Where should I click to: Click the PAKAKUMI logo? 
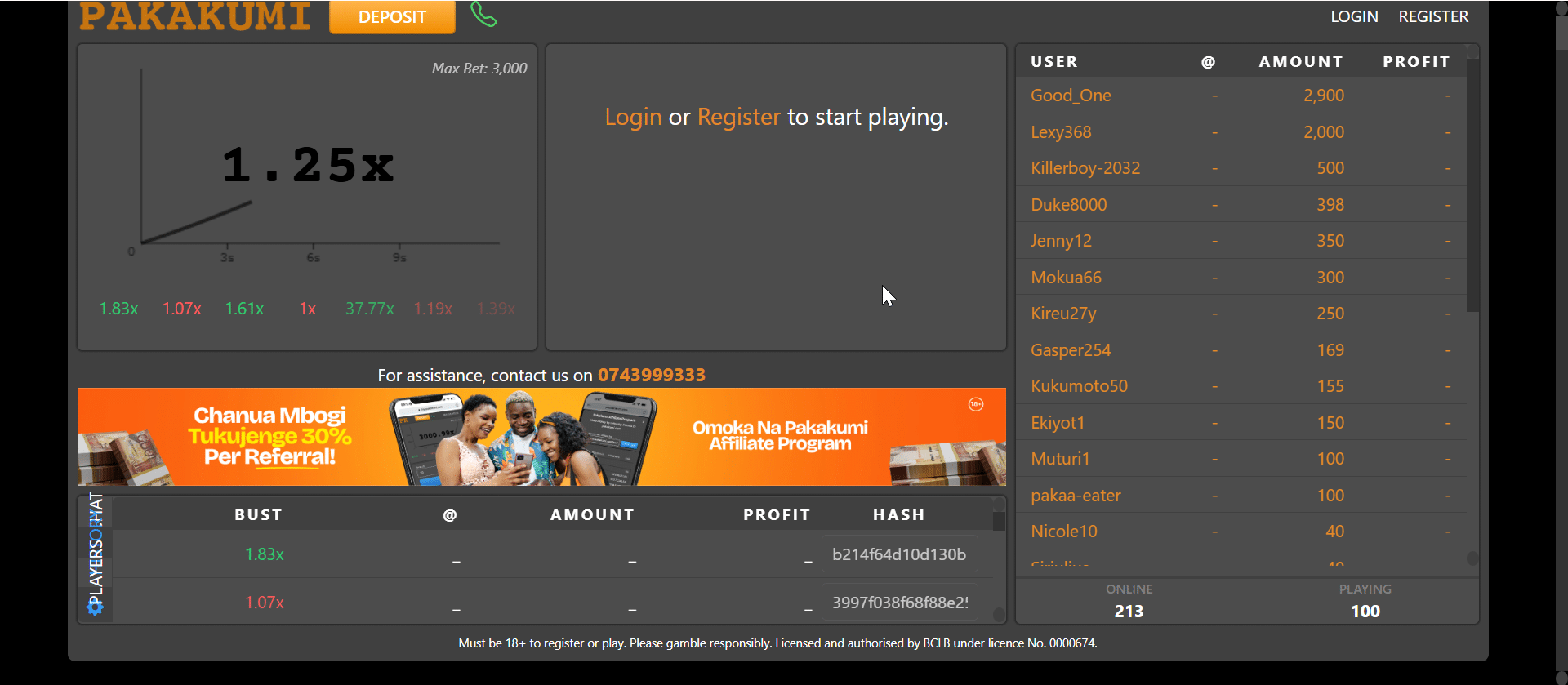(x=194, y=16)
